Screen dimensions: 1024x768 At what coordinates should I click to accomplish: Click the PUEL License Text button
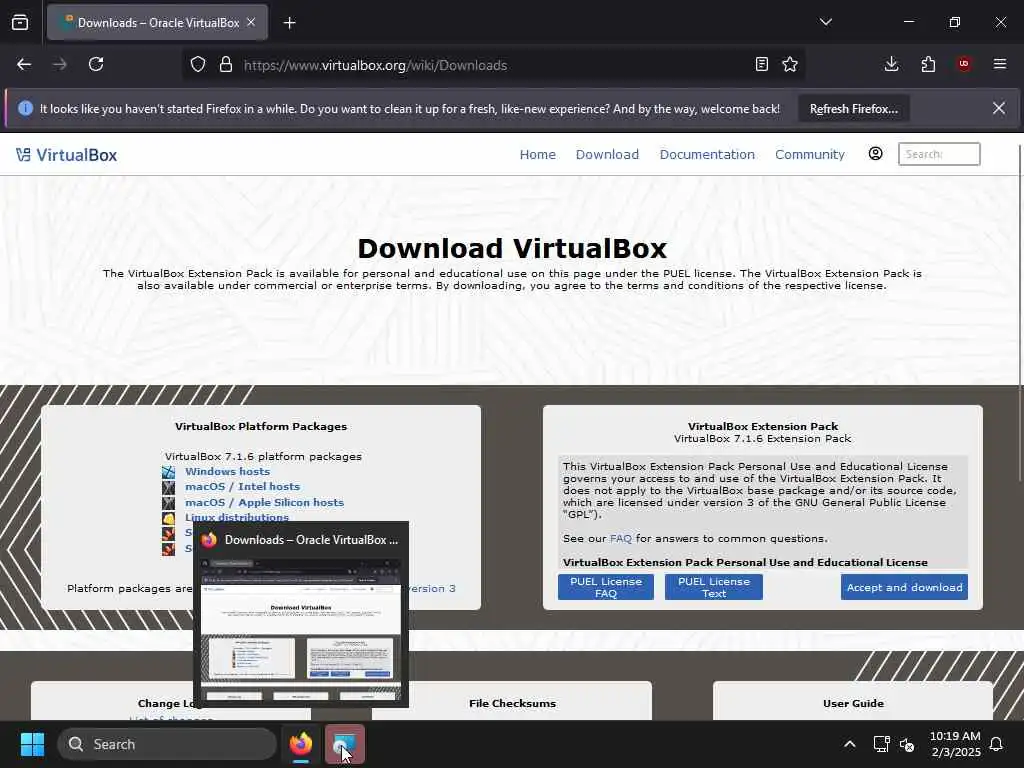click(x=714, y=587)
